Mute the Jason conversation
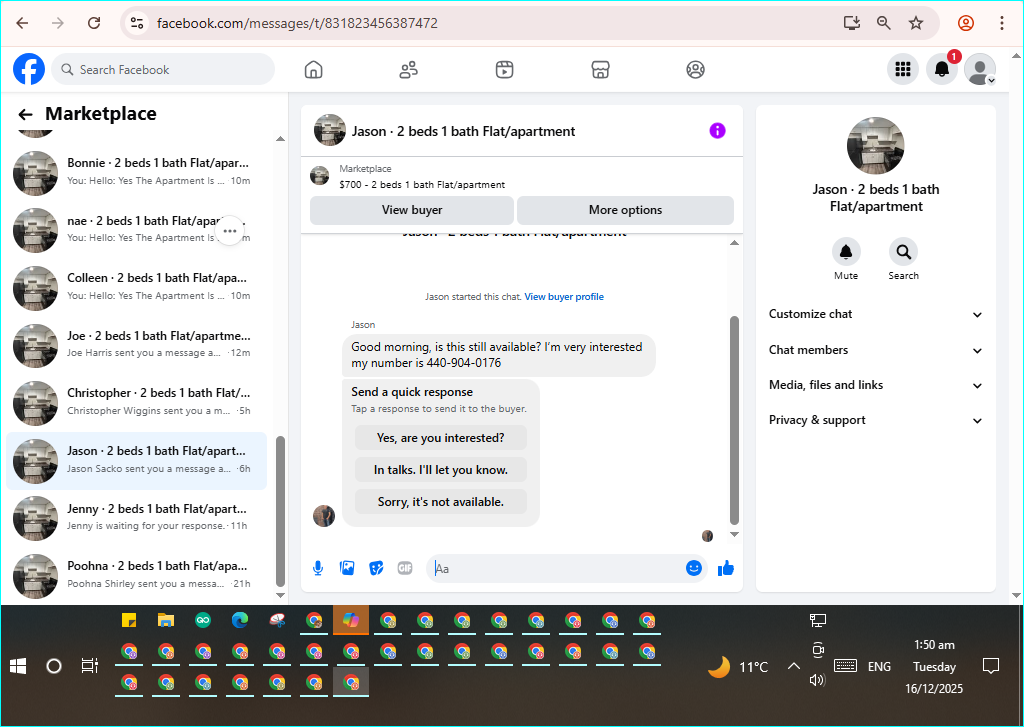The image size is (1024, 727). [x=846, y=251]
